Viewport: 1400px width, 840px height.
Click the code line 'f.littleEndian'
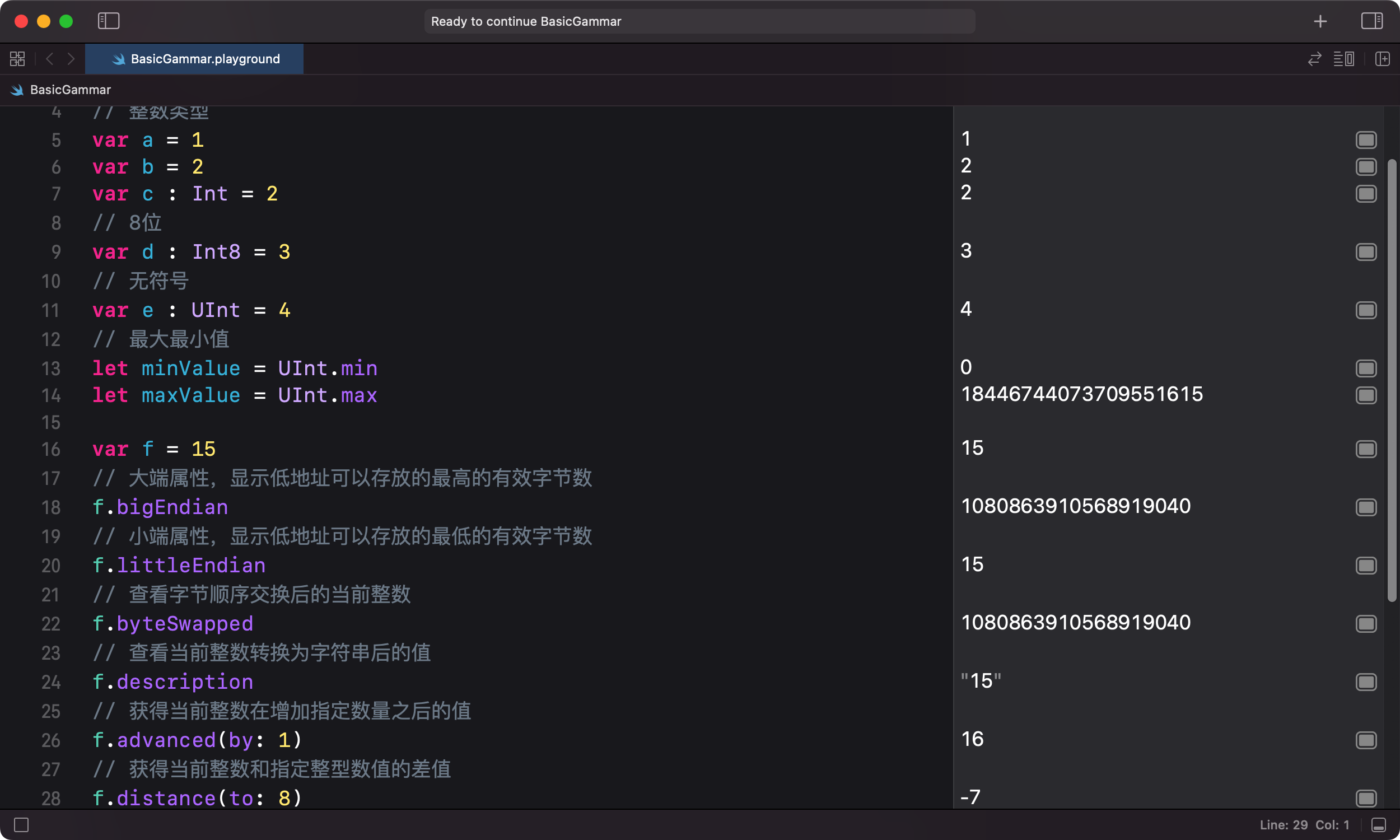tap(179, 566)
